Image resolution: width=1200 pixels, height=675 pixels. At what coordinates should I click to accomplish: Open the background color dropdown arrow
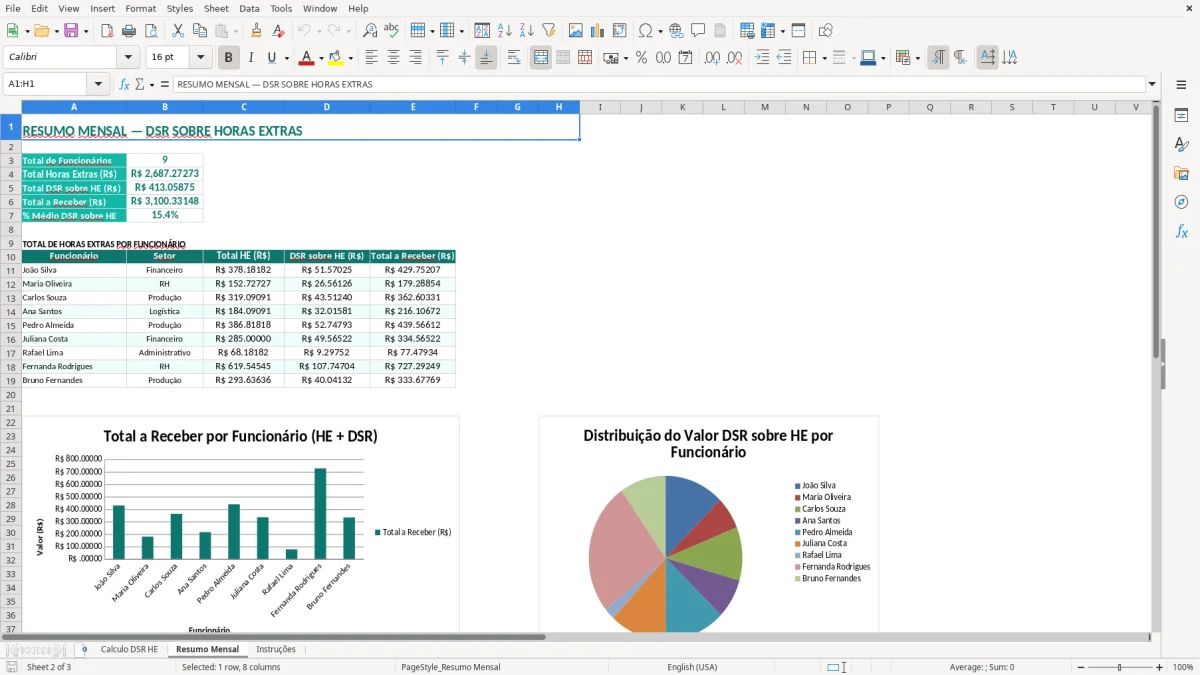click(x=350, y=58)
